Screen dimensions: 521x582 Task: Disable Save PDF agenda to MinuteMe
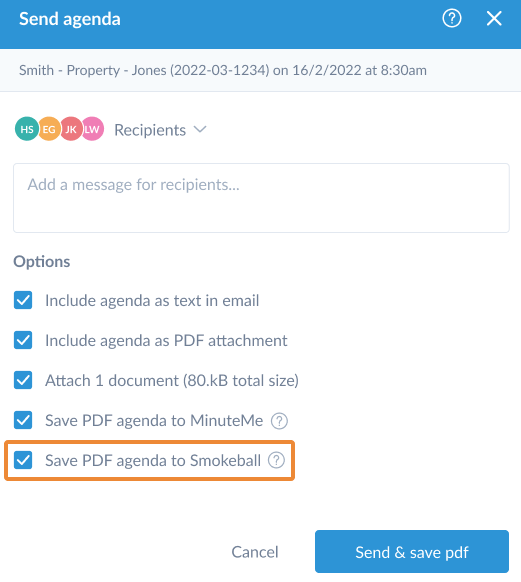(x=23, y=420)
